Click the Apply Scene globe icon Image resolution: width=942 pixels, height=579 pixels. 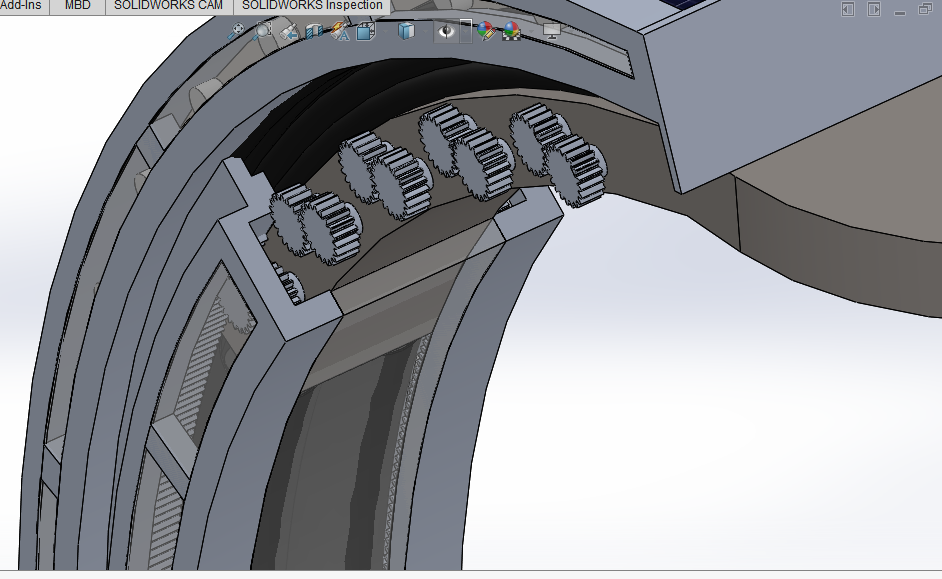514,30
